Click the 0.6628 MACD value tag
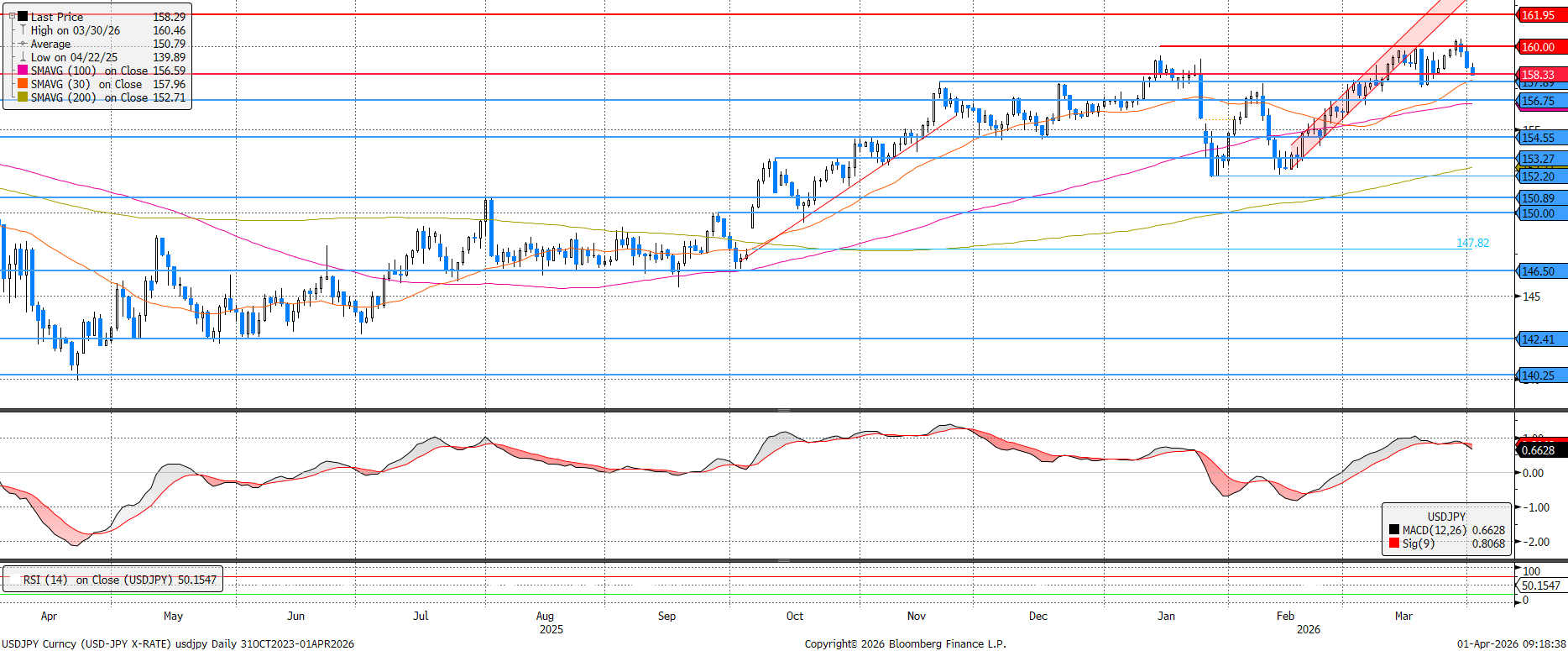Viewport: 1568px width, 651px height. (1541, 450)
